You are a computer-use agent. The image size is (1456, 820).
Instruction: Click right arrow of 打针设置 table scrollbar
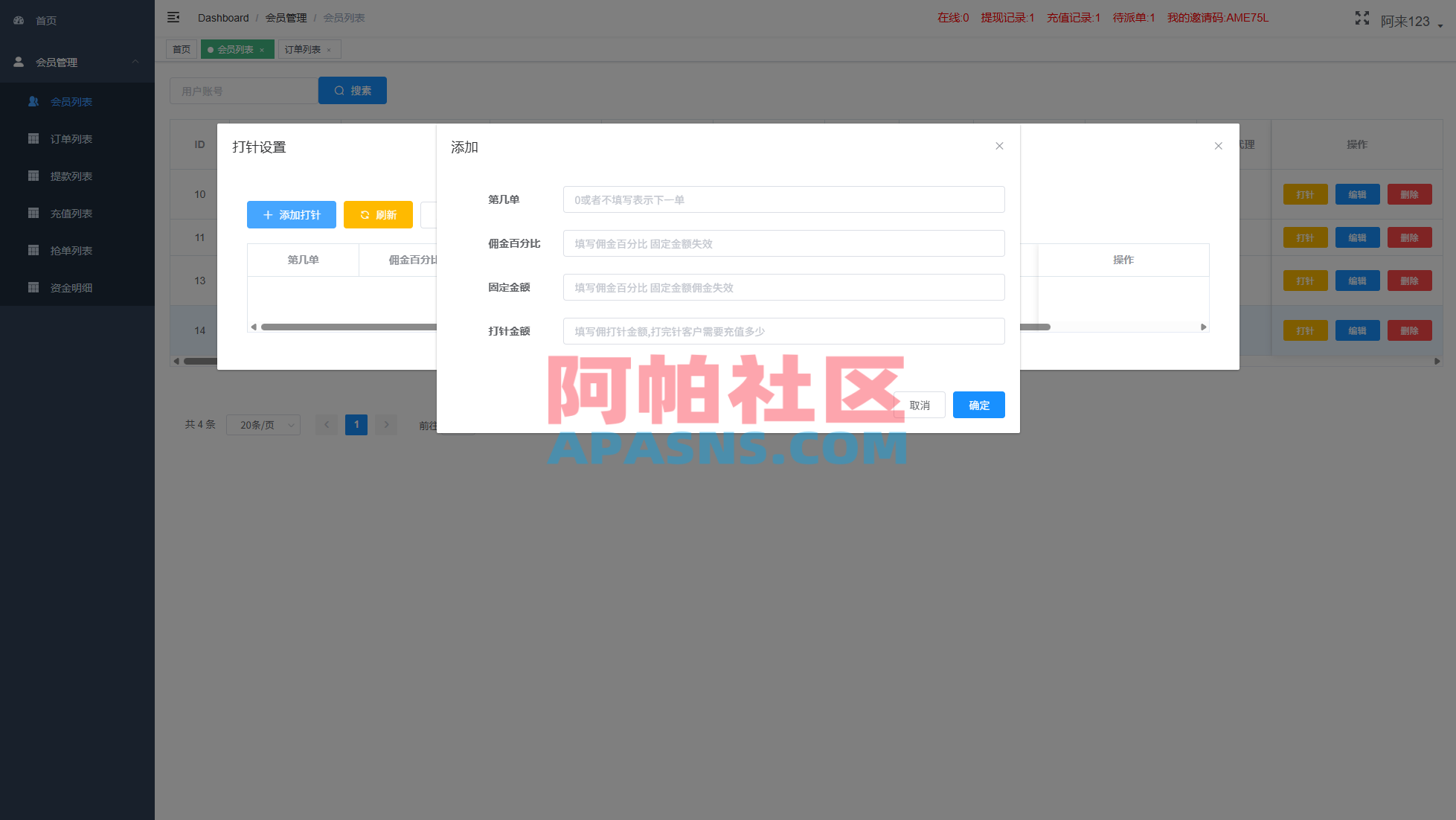click(1203, 327)
